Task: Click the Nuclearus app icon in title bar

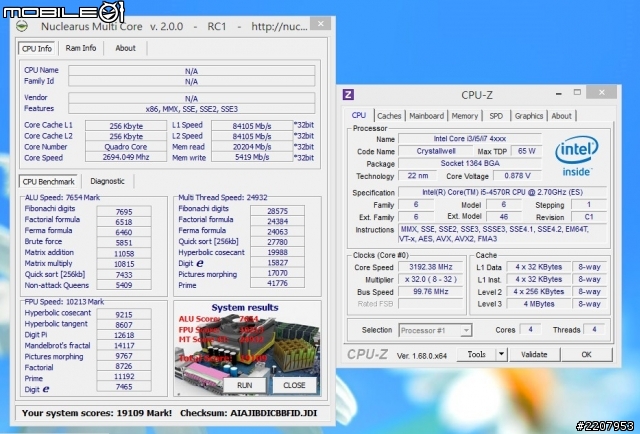Action: pos(22,27)
